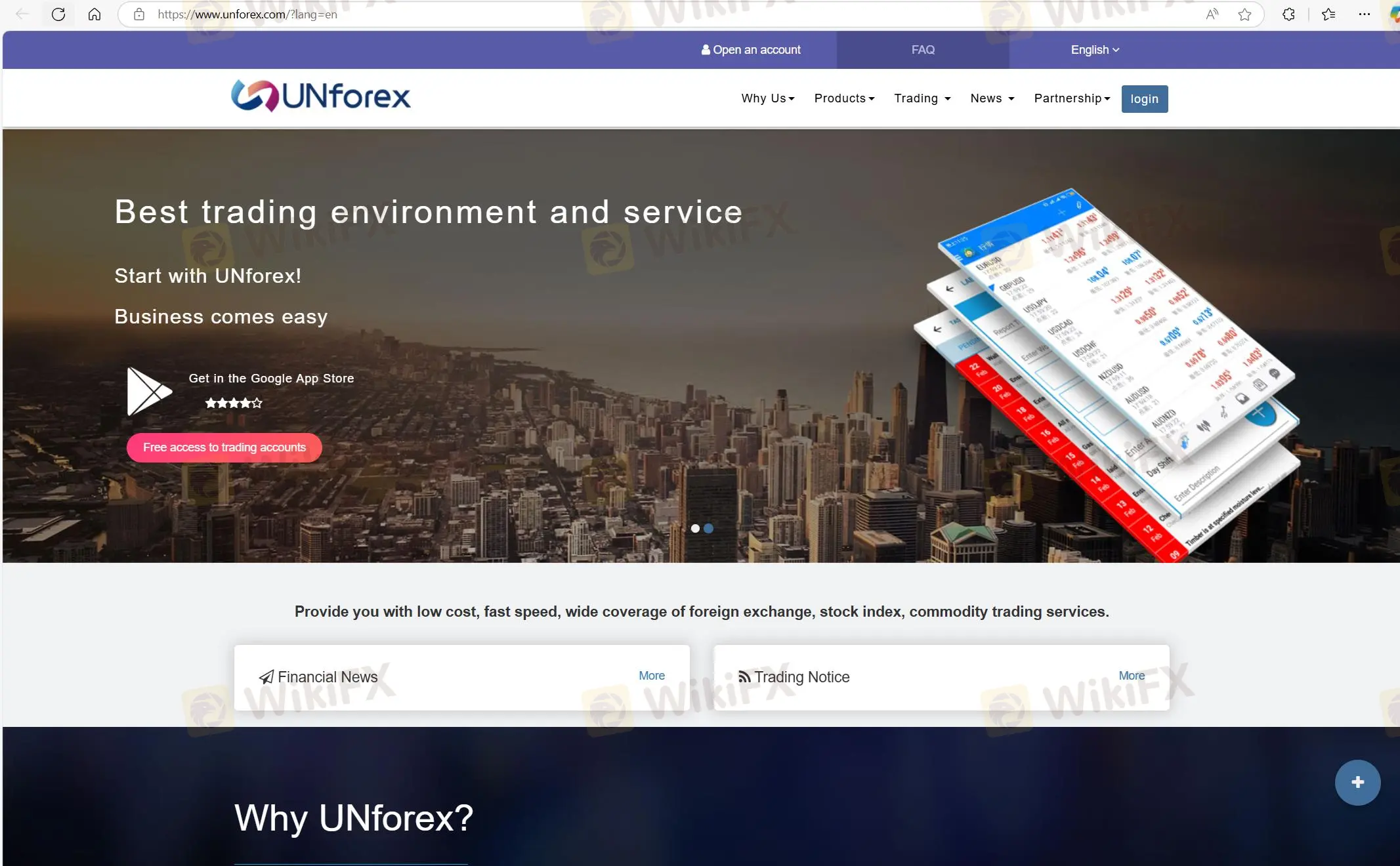
Task: Reload page with browser refresh icon
Action: click(58, 14)
